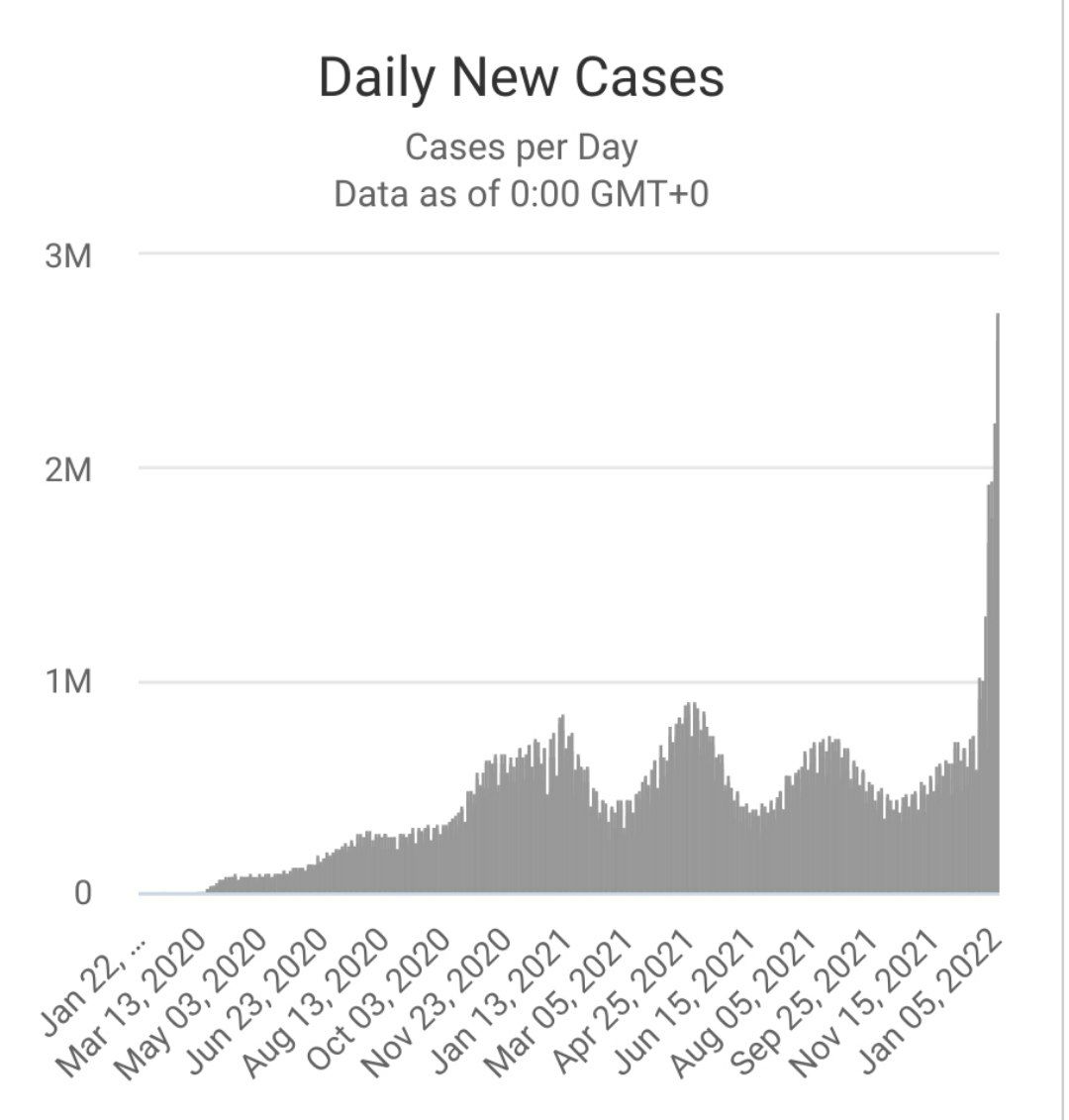Click the 0 y-axis label
The height and width of the screenshot is (1120, 1069).
pyautogui.click(x=83, y=893)
